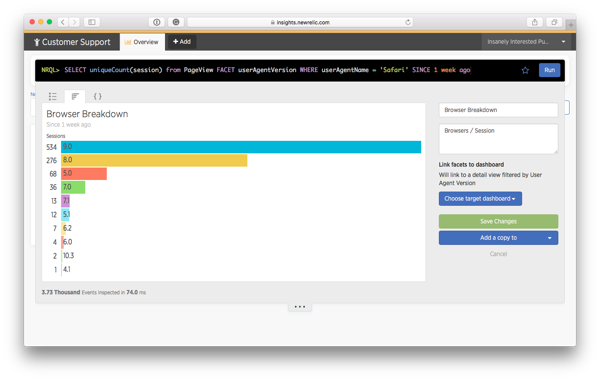This screenshot has height=381, width=600.
Task: Open the Customer Support dashboard title
Action: (x=72, y=42)
